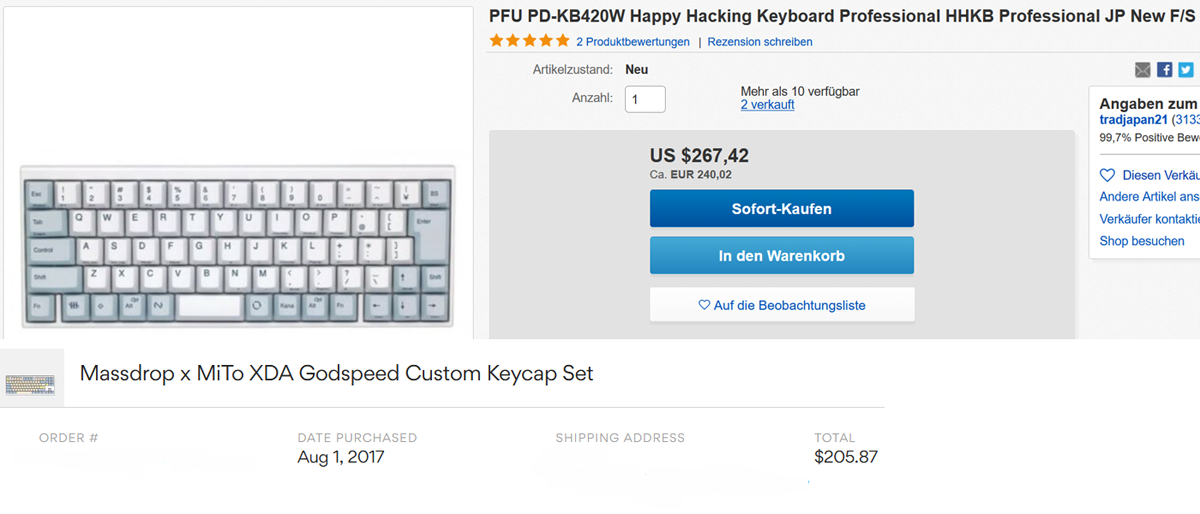Click Massdrop x MiTo XDA Godspeed title
The height and width of the screenshot is (514, 1200).
click(336, 374)
